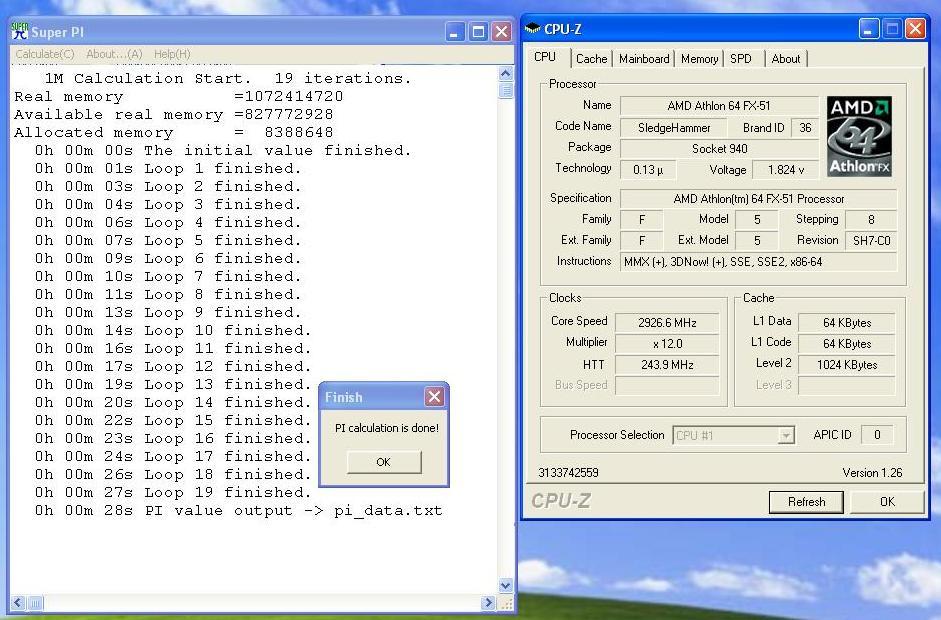Click the Refresh button in CPU-Z
The width and height of the screenshot is (941, 620).
[806, 502]
